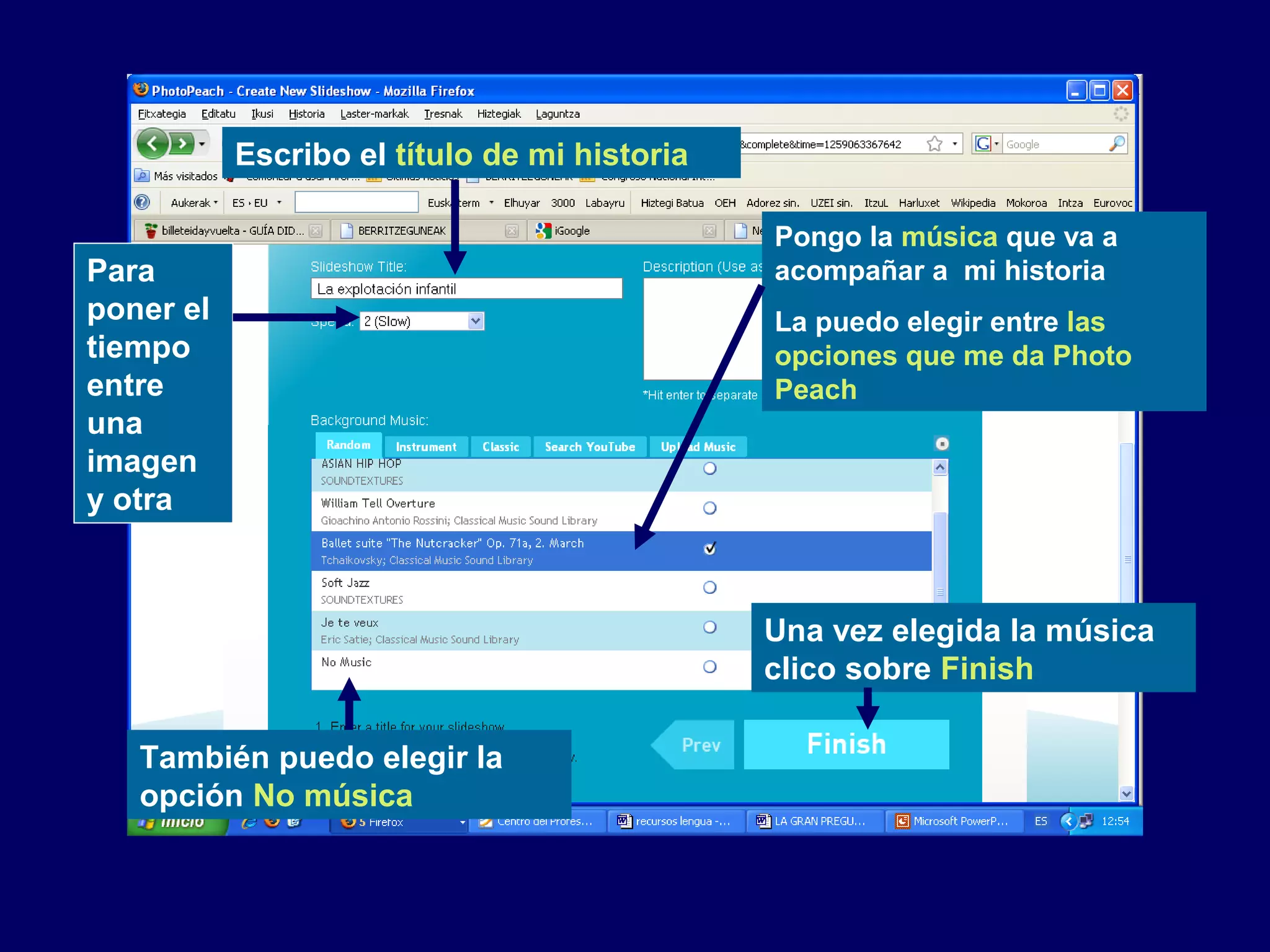Open the Historia menu
Viewport: 1270px width, 952px height.
306,114
